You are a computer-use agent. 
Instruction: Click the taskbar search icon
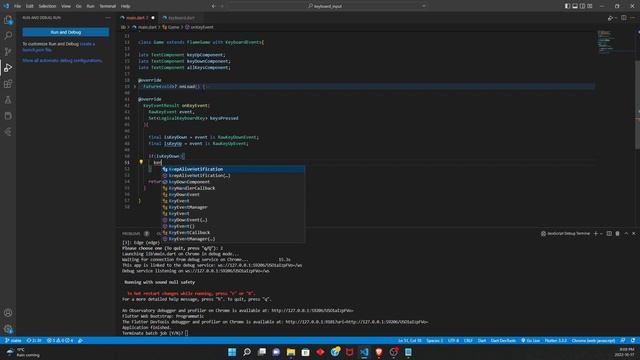pos(247,352)
